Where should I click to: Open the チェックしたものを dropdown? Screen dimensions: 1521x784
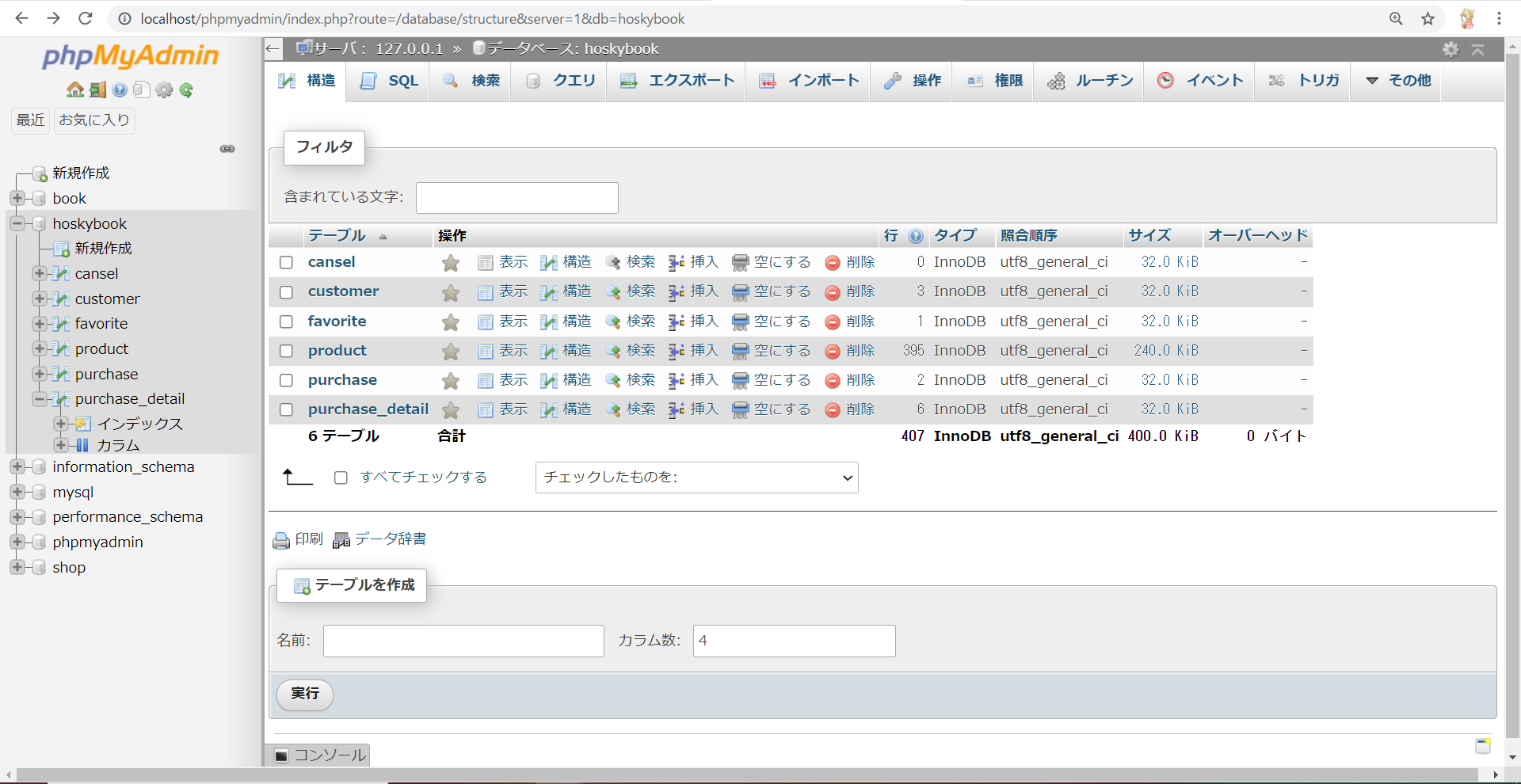point(697,478)
